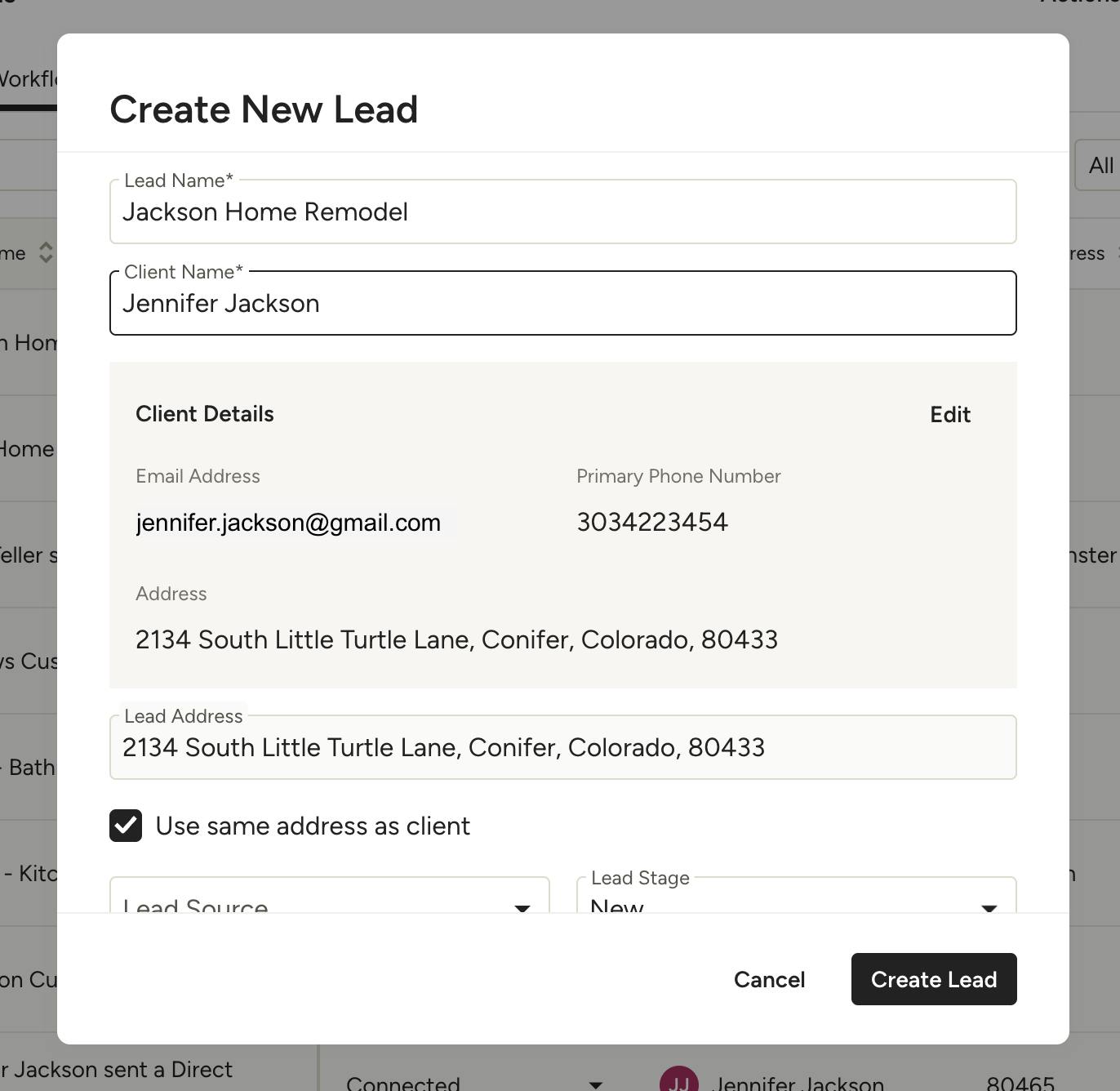Click the jennifer.jackson@gmail.com email address
Image resolution: width=1120 pixels, height=1091 pixels.
tap(288, 523)
